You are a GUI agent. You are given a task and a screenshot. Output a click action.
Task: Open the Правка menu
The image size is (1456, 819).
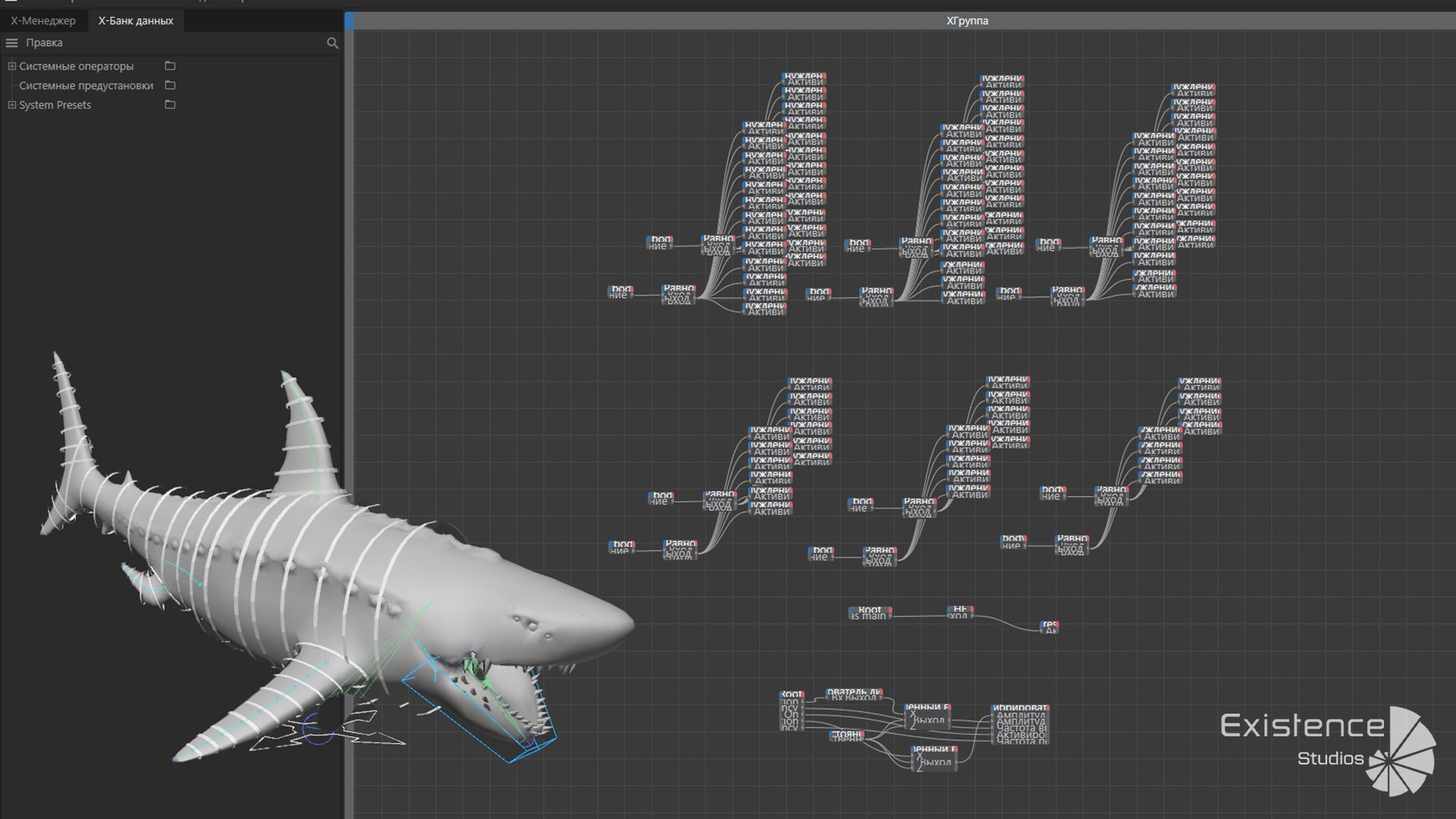pyautogui.click(x=44, y=43)
